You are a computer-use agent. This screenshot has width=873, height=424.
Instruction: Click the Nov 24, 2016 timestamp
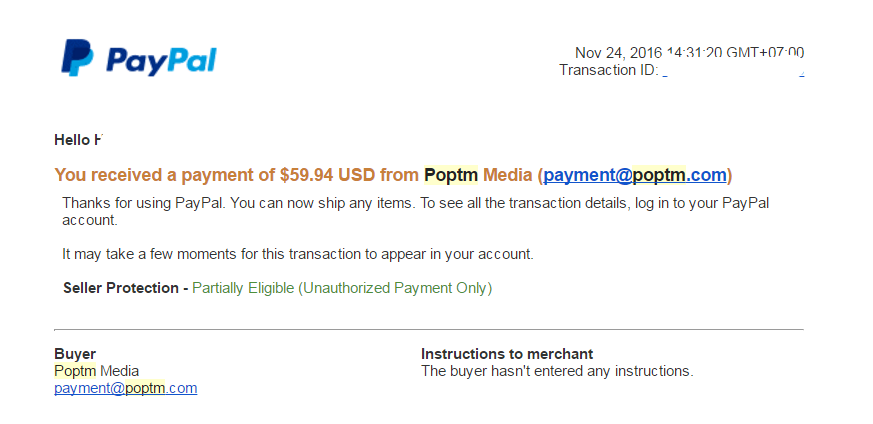[689, 52]
